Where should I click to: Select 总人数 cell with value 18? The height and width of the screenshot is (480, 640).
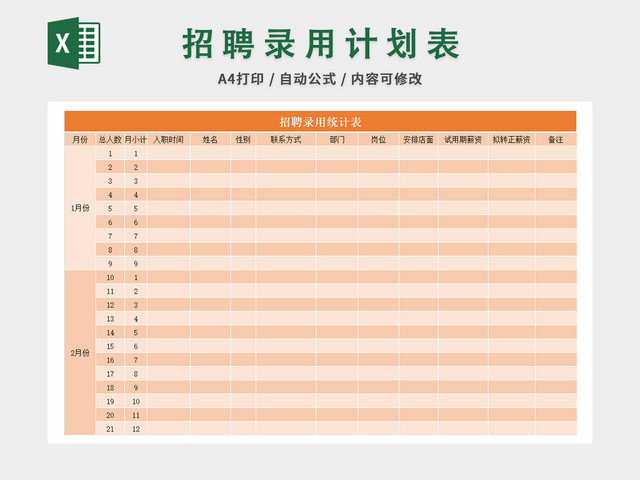coord(110,388)
